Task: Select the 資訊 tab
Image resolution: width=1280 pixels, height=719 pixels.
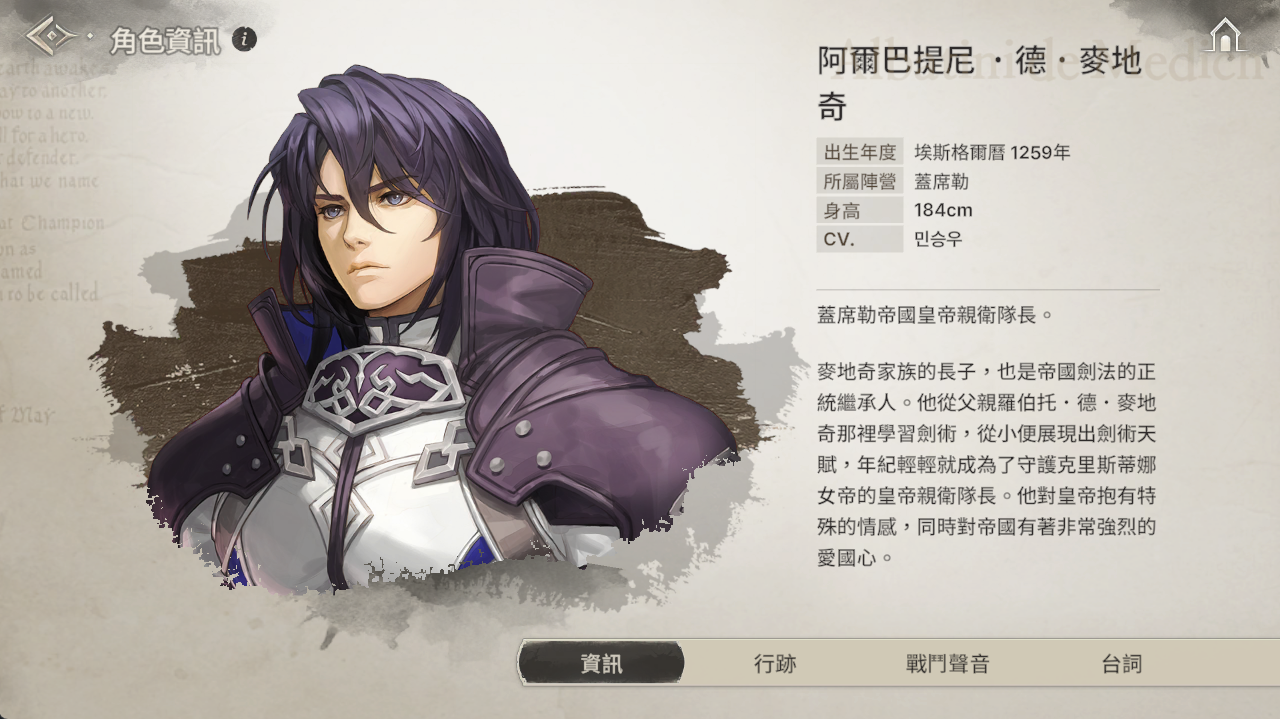Action: tap(602, 663)
